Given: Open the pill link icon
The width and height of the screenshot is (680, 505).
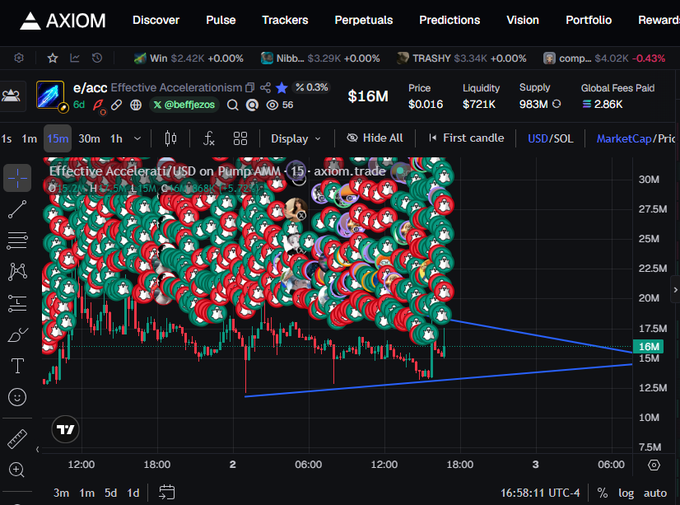Looking at the screenshot, I should tap(116, 105).
